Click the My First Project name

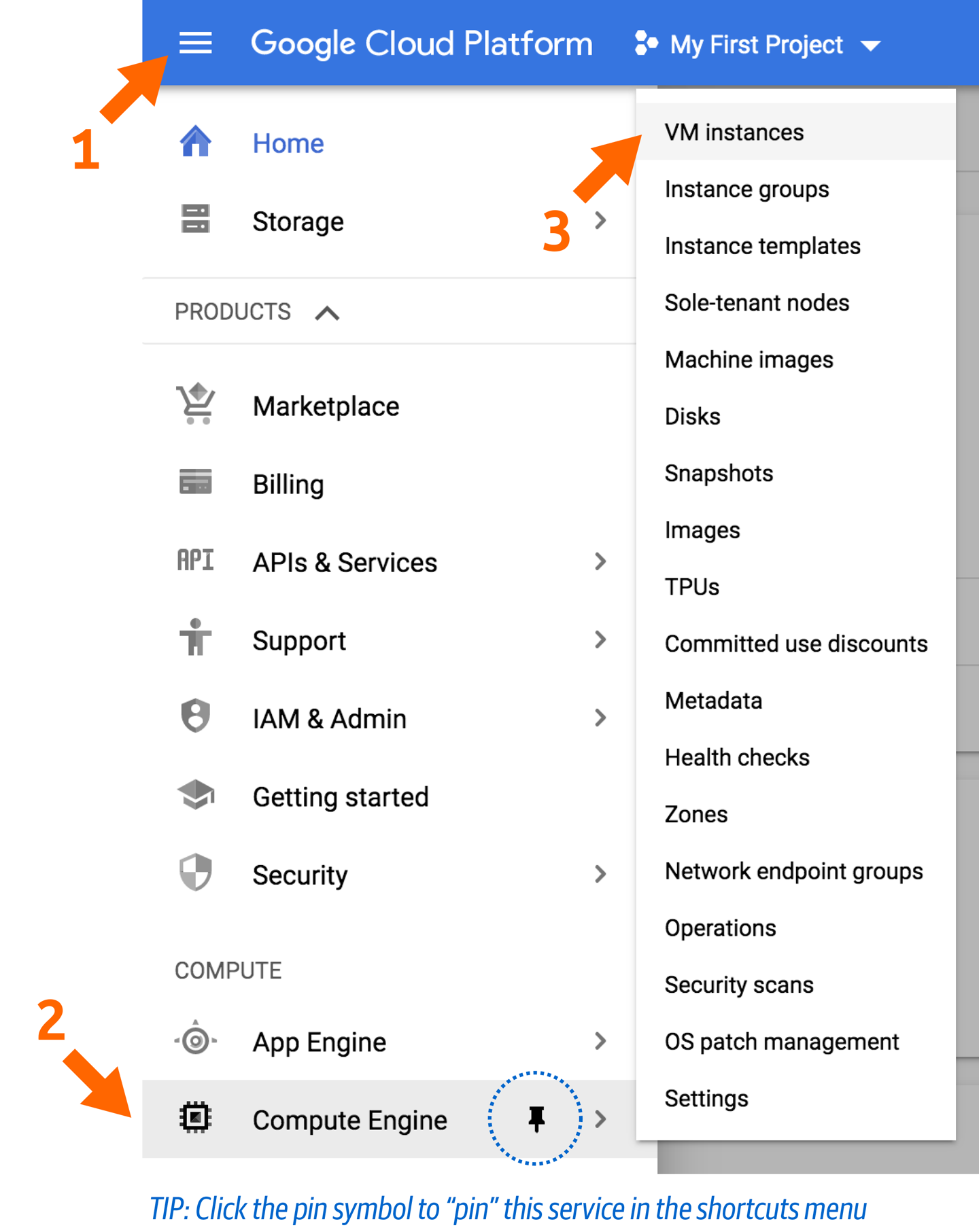(x=756, y=45)
